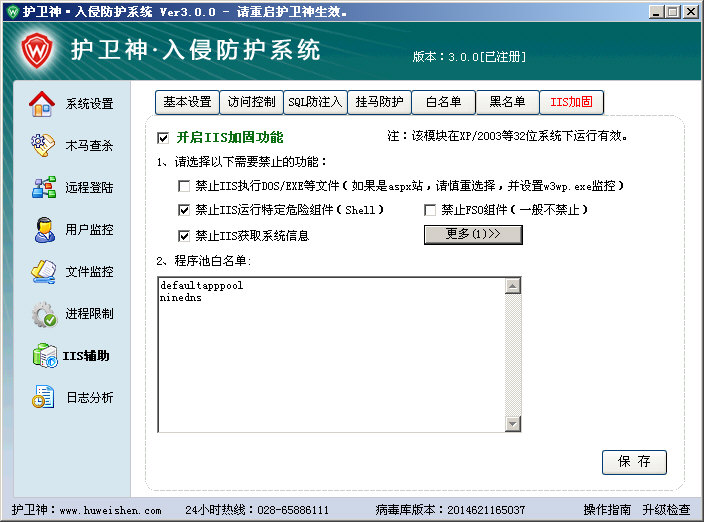Select the 用户监控 sidebar label
704x522 pixels.
89,229
